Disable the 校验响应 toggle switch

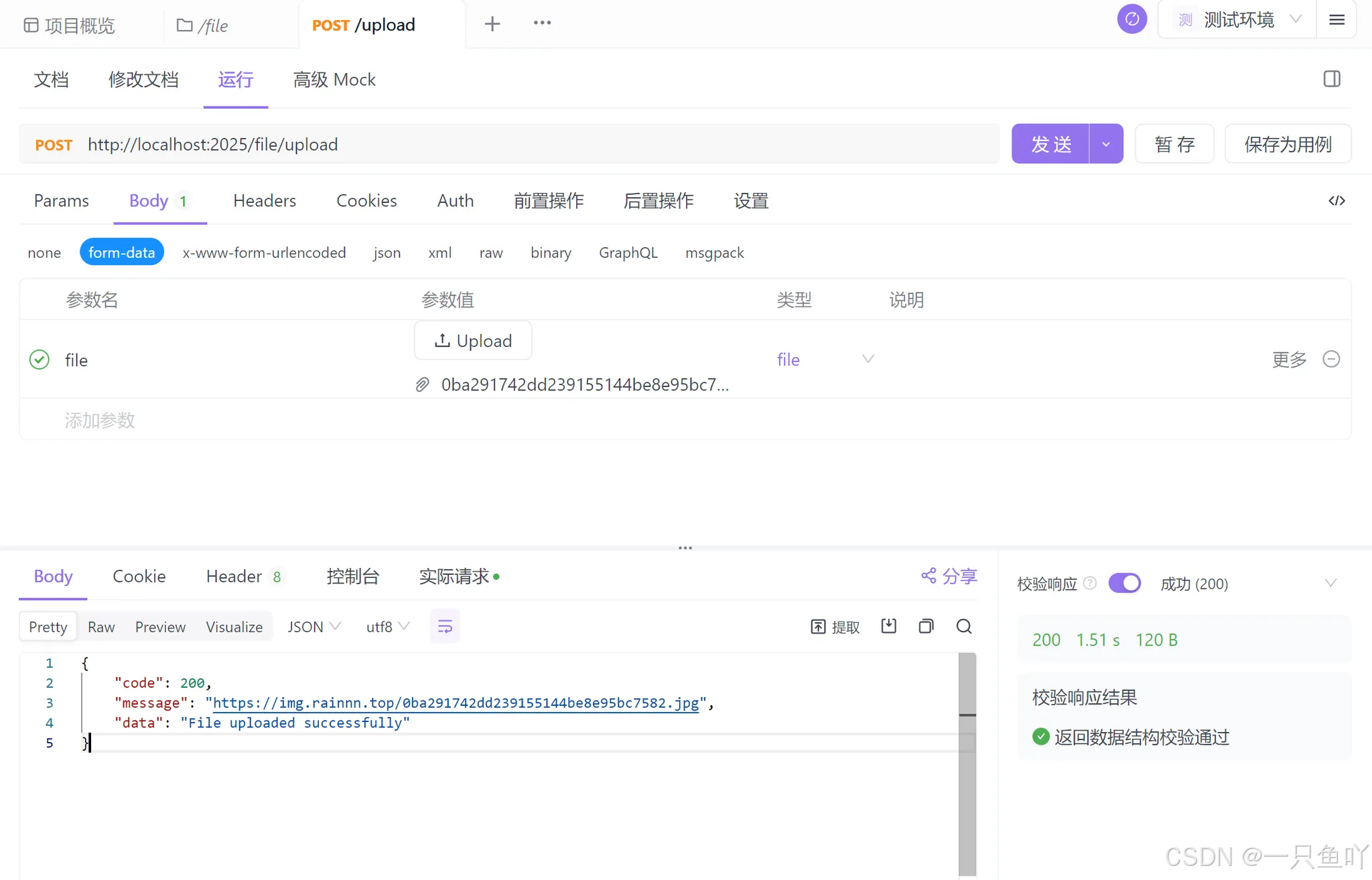click(x=1124, y=583)
